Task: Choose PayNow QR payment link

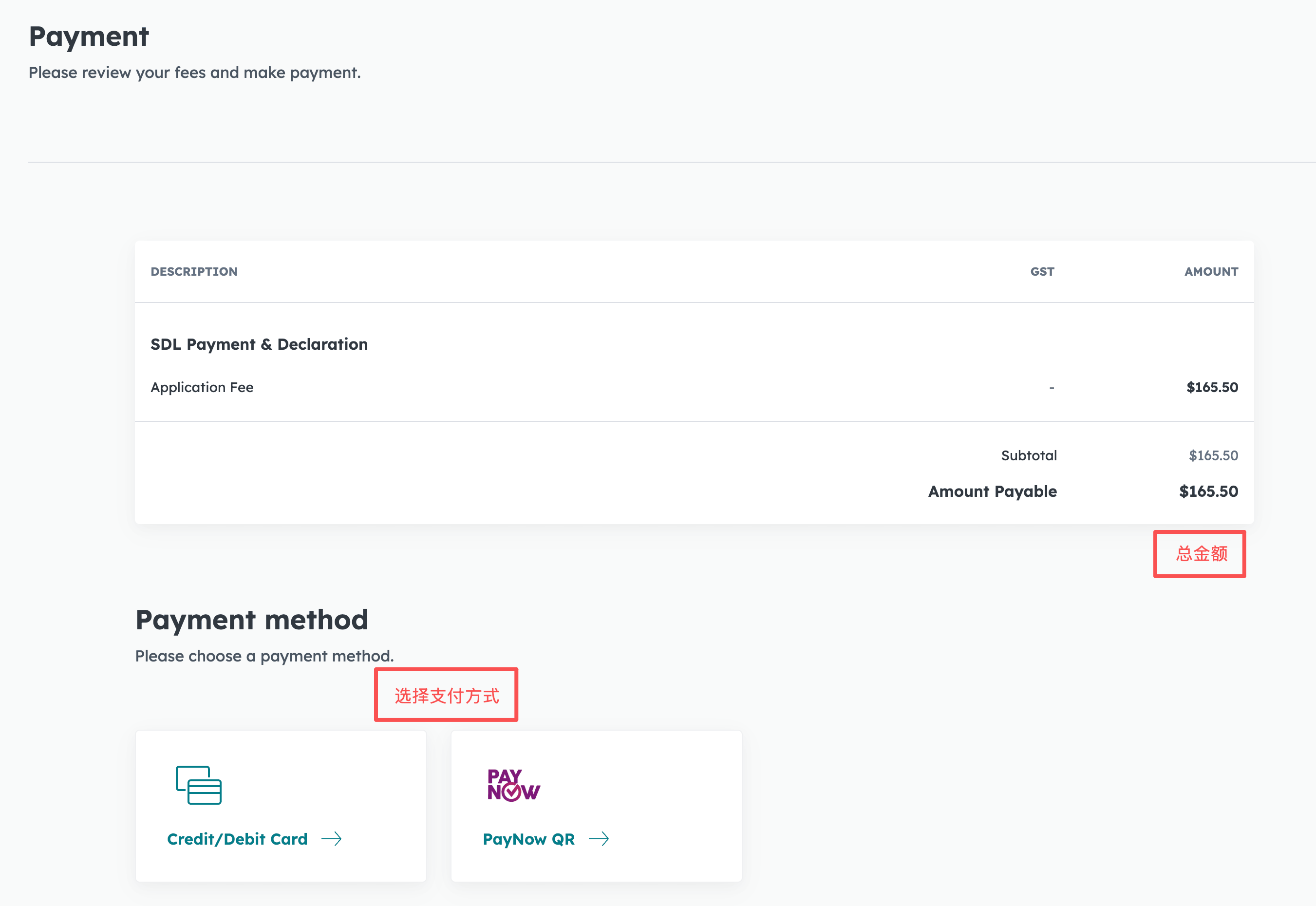Action: (x=528, y=839)
